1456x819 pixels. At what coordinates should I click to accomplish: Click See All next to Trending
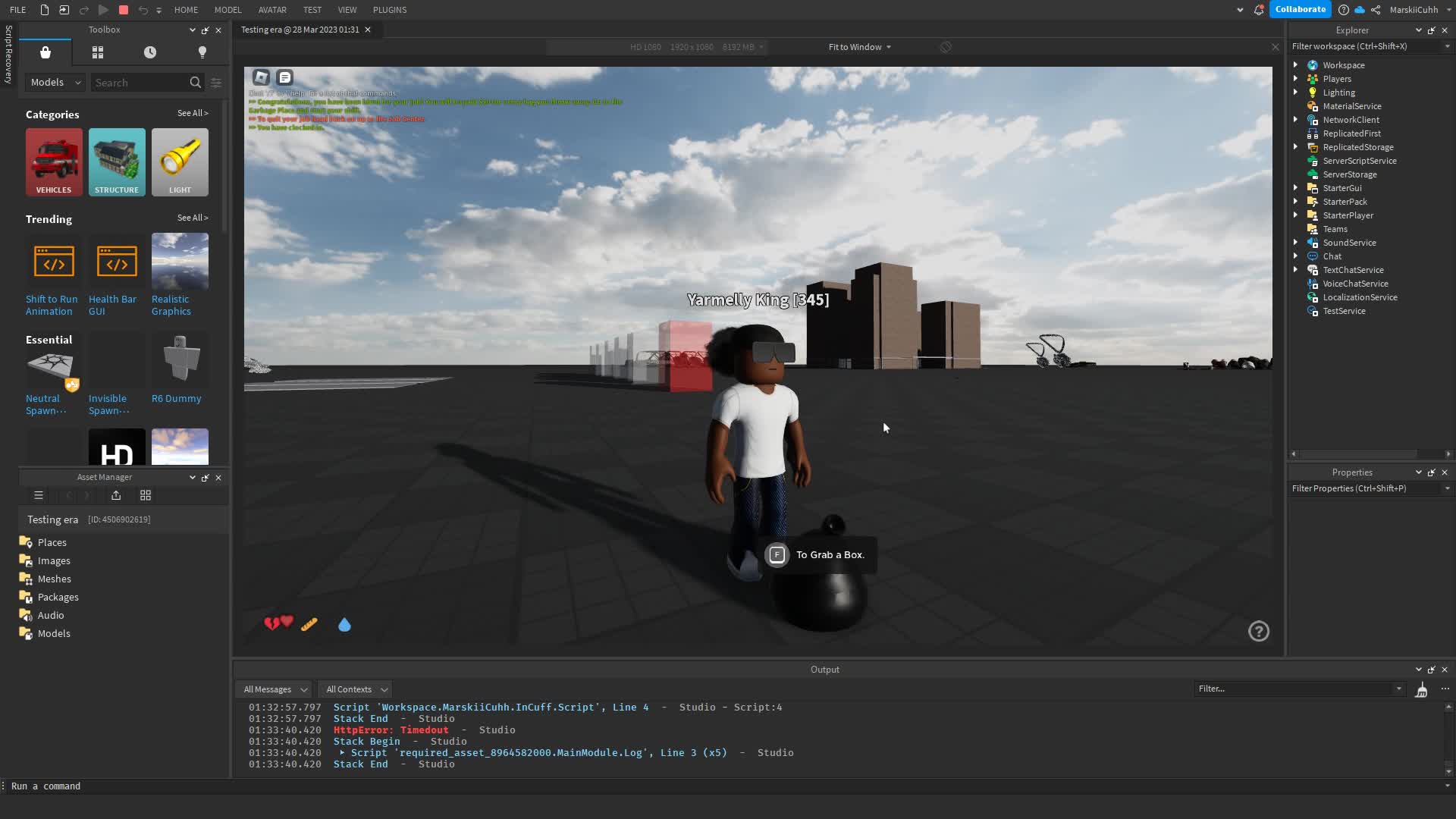pos(193,218)
